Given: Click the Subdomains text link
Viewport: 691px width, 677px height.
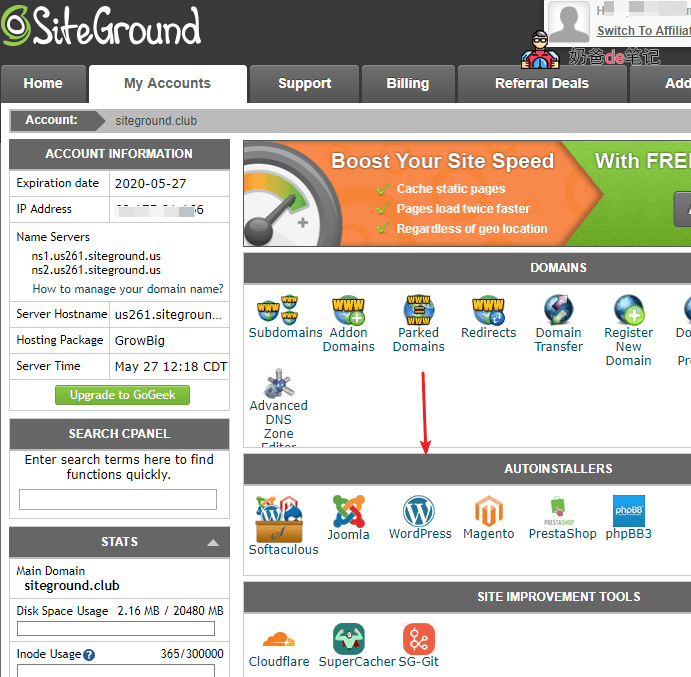Looking at the screenshot, I should pos(286,332).
